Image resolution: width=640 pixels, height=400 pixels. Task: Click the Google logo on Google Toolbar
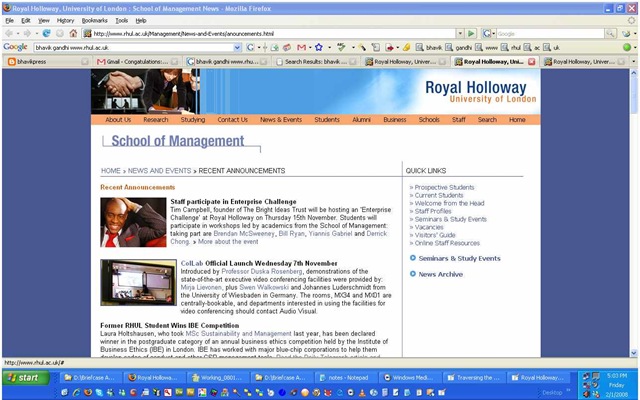click(15, 47)
